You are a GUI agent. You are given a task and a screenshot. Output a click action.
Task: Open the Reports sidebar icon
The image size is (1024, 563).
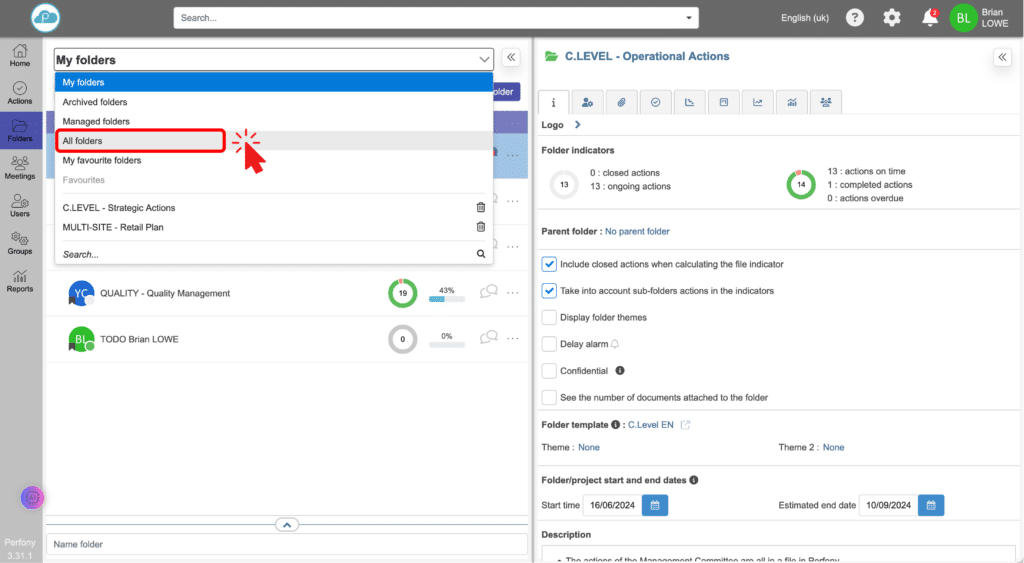[x=20, y=279]
